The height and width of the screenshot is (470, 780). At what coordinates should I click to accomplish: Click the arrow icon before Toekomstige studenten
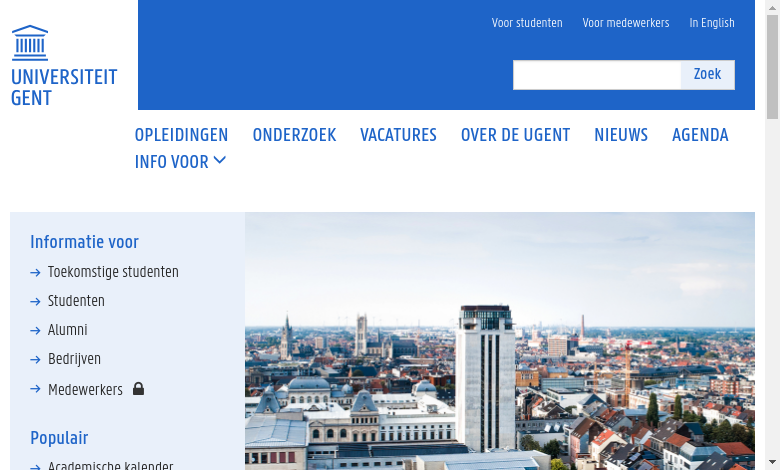click(35, 273)
